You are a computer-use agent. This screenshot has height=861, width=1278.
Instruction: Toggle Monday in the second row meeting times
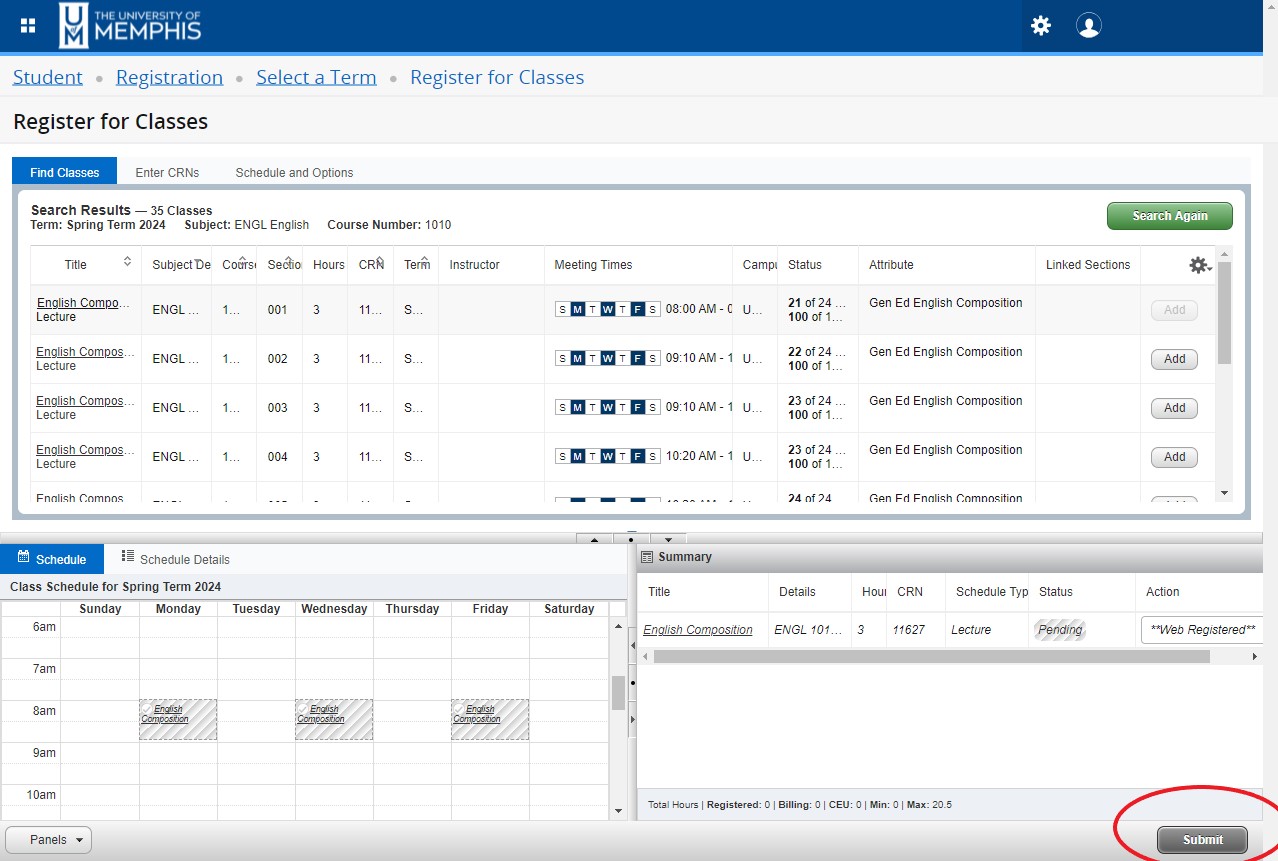[577, 357]
